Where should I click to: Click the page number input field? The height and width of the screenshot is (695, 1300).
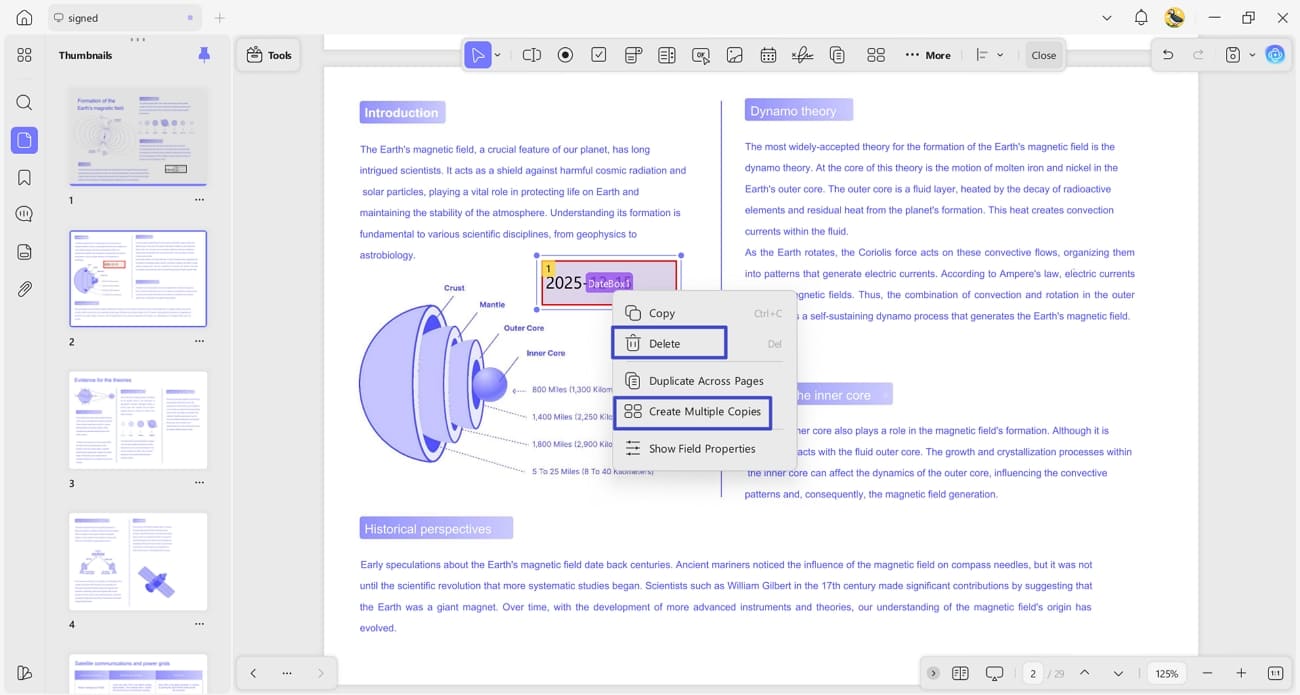click(x=1033, y=673)
